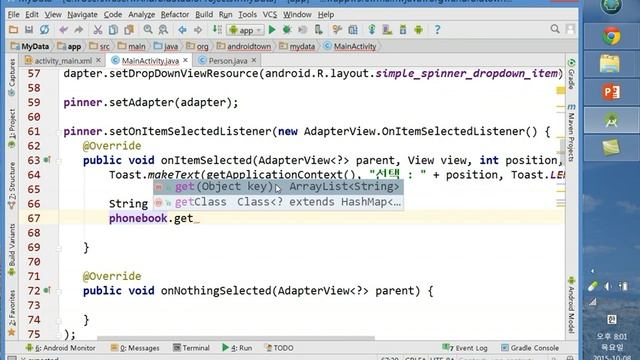
Task: Open the File menu
Action: [13, 14]
